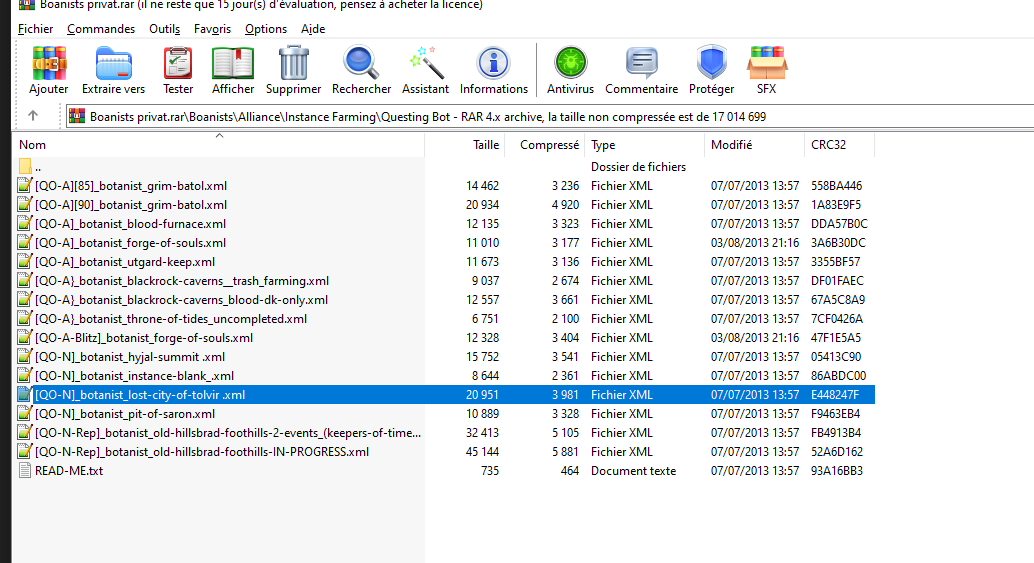The height and width of the screenshot is (563, 1034).
Task: Open the Afficher toolbar icon
Action: tap(233, 63)
